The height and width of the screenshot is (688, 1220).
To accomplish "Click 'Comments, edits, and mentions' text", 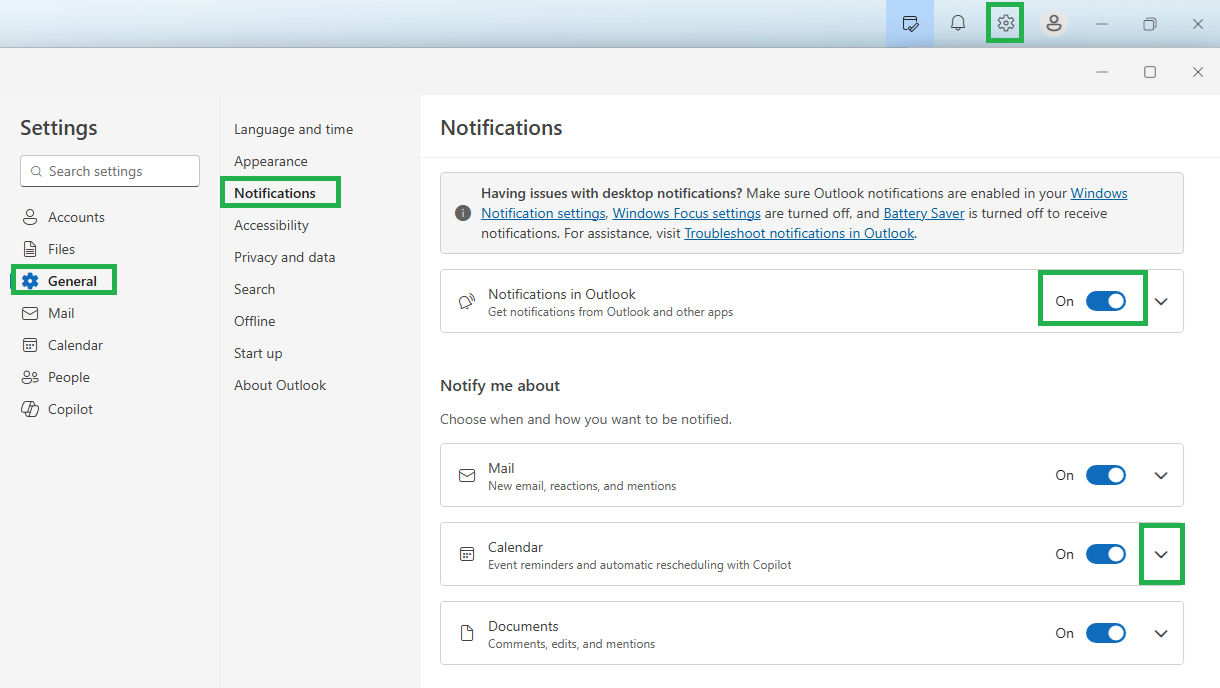I will pyautogui.click(x=572, y=644).
